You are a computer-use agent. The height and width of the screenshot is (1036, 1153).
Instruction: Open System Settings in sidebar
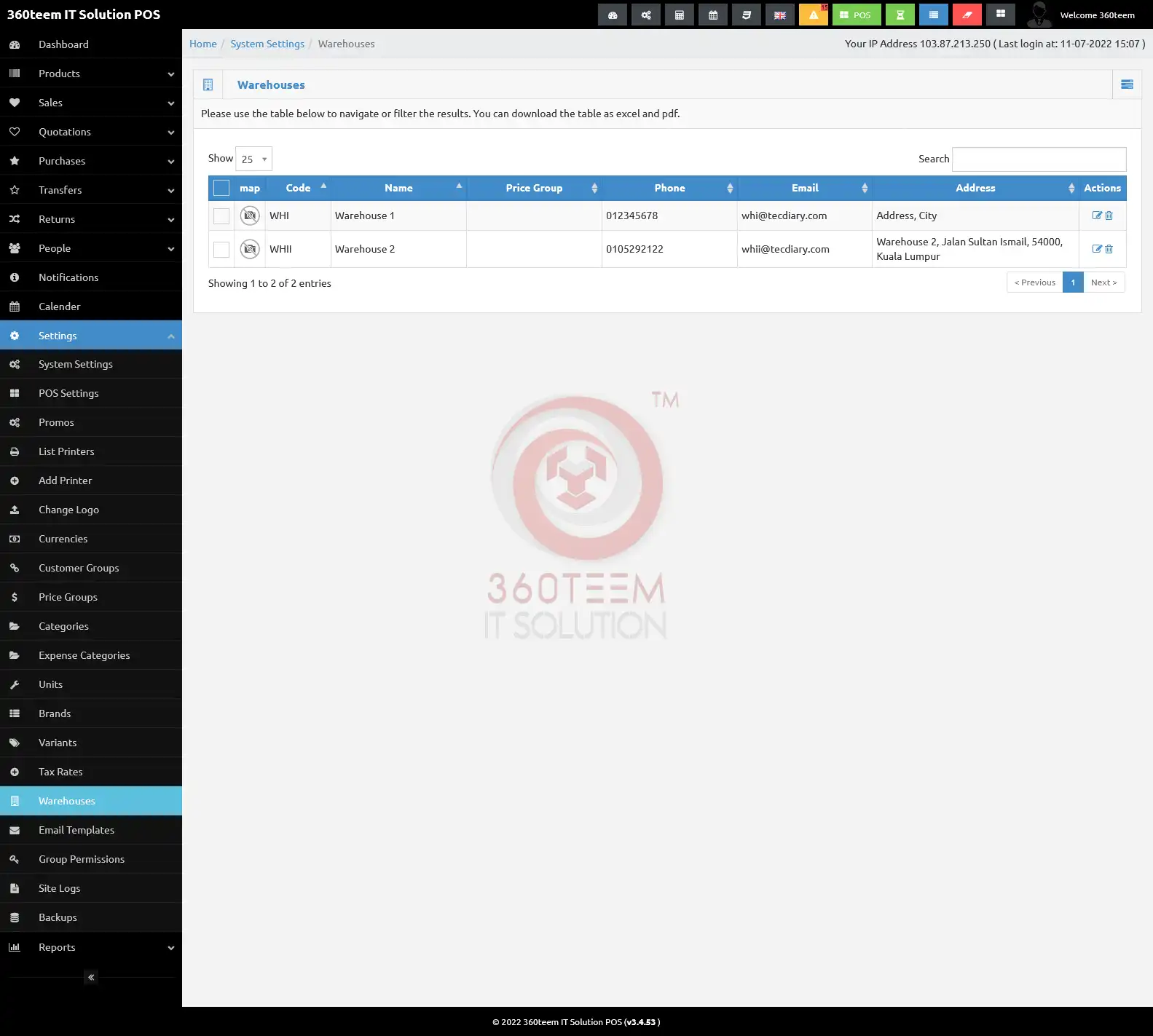(91, 364)
